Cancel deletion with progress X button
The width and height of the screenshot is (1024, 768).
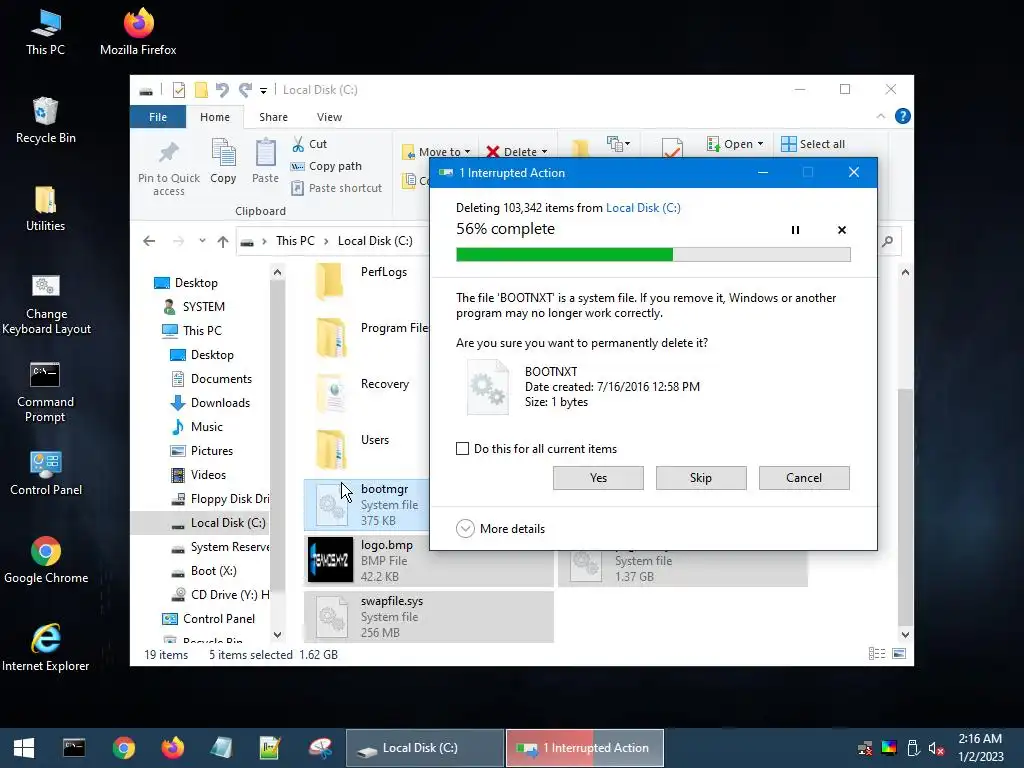(x=842, y=230)
